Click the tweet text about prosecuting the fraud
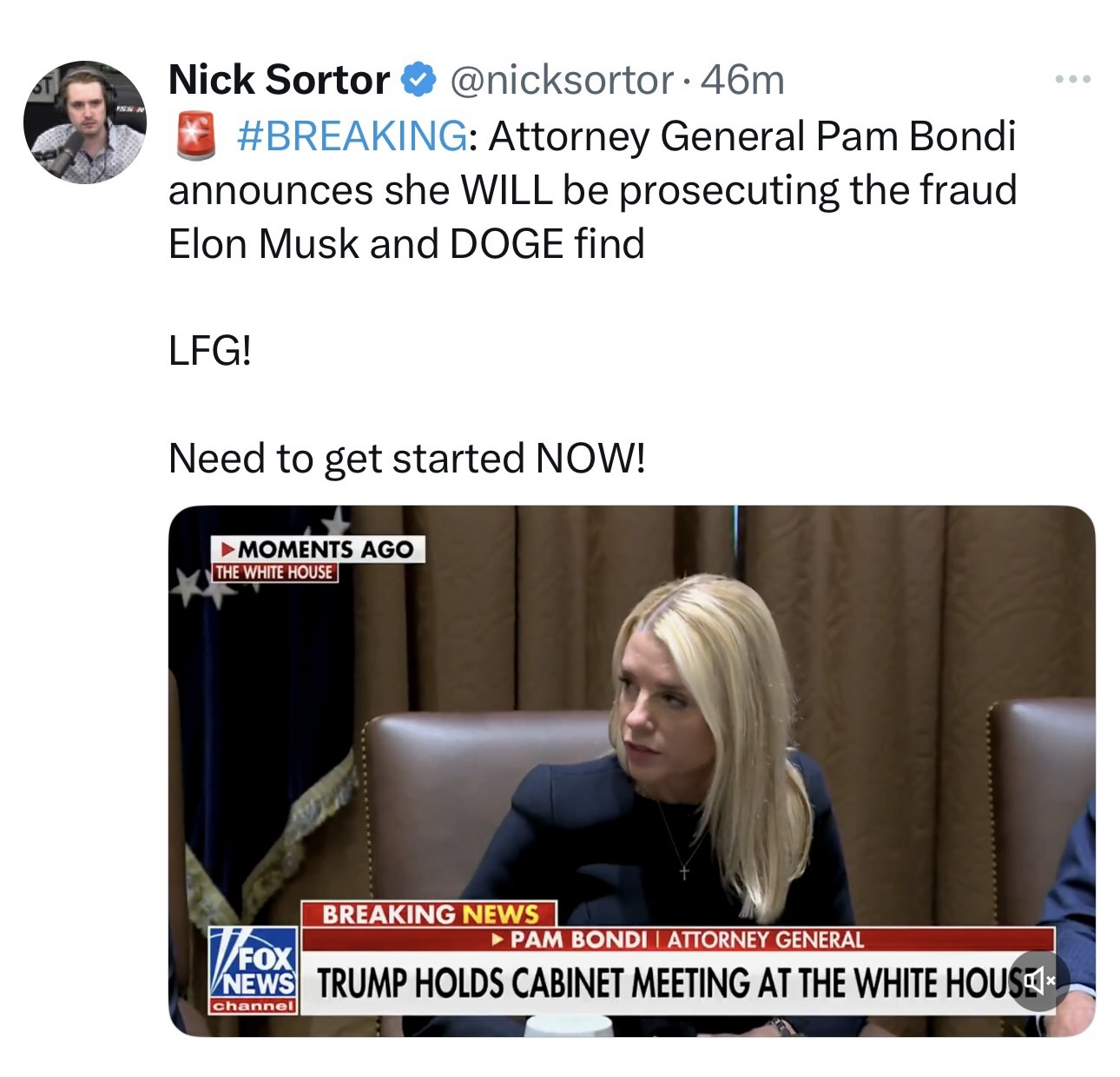This screenshot has height=1077, width=1120. coord(592,190)
